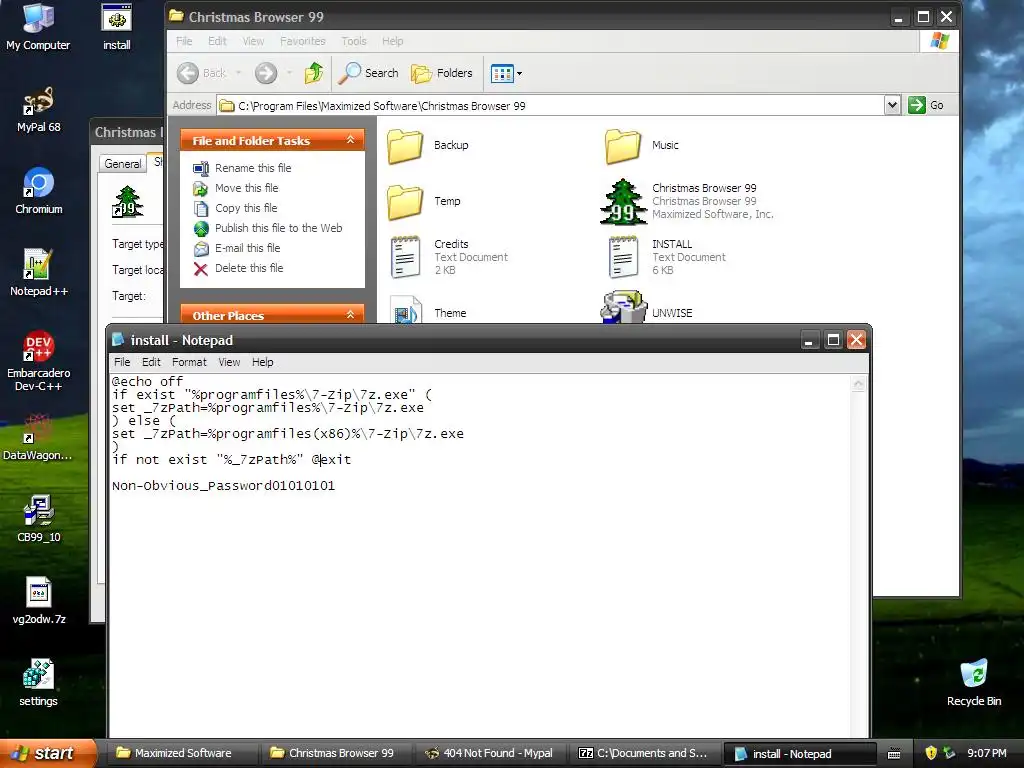Open the Views dropdown button
Screen dimensions: 1024x768
coord(506,73)
